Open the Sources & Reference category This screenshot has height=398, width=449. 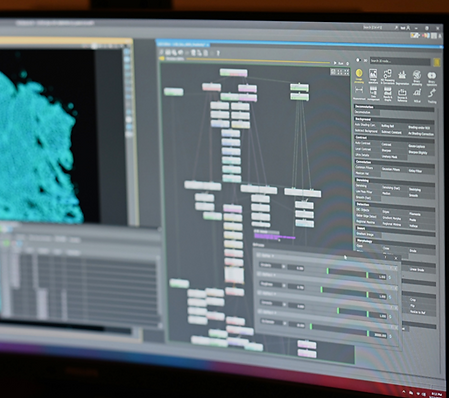(x=402, y=95)
